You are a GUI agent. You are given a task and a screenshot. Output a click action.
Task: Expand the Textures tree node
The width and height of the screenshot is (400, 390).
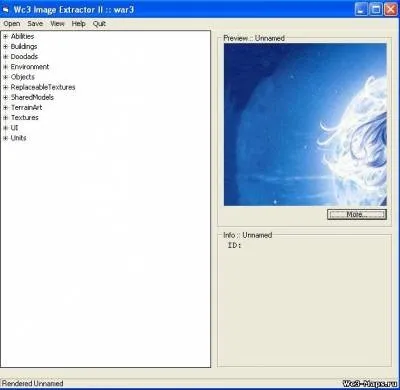5,118
